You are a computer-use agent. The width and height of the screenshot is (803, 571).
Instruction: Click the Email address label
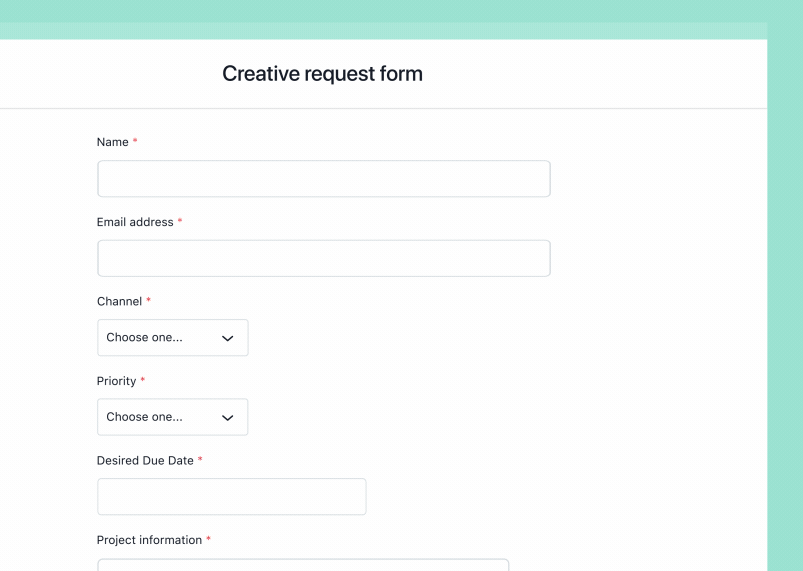point(135,222)
